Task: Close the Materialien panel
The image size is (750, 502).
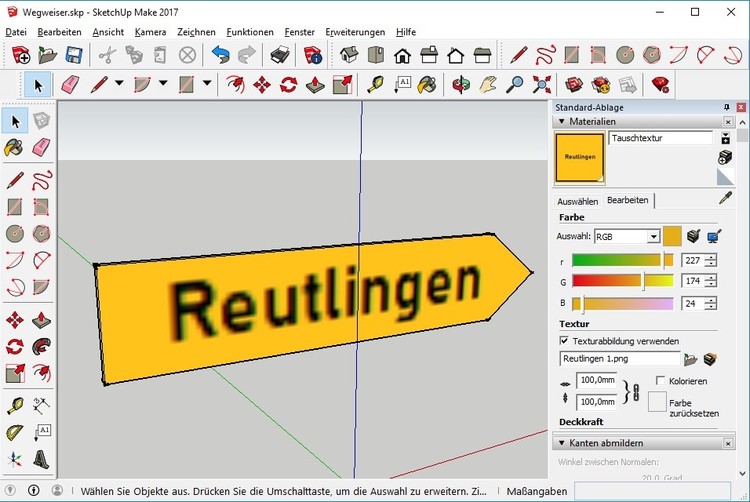Action: pyautogui.click(x=728, y=122)
